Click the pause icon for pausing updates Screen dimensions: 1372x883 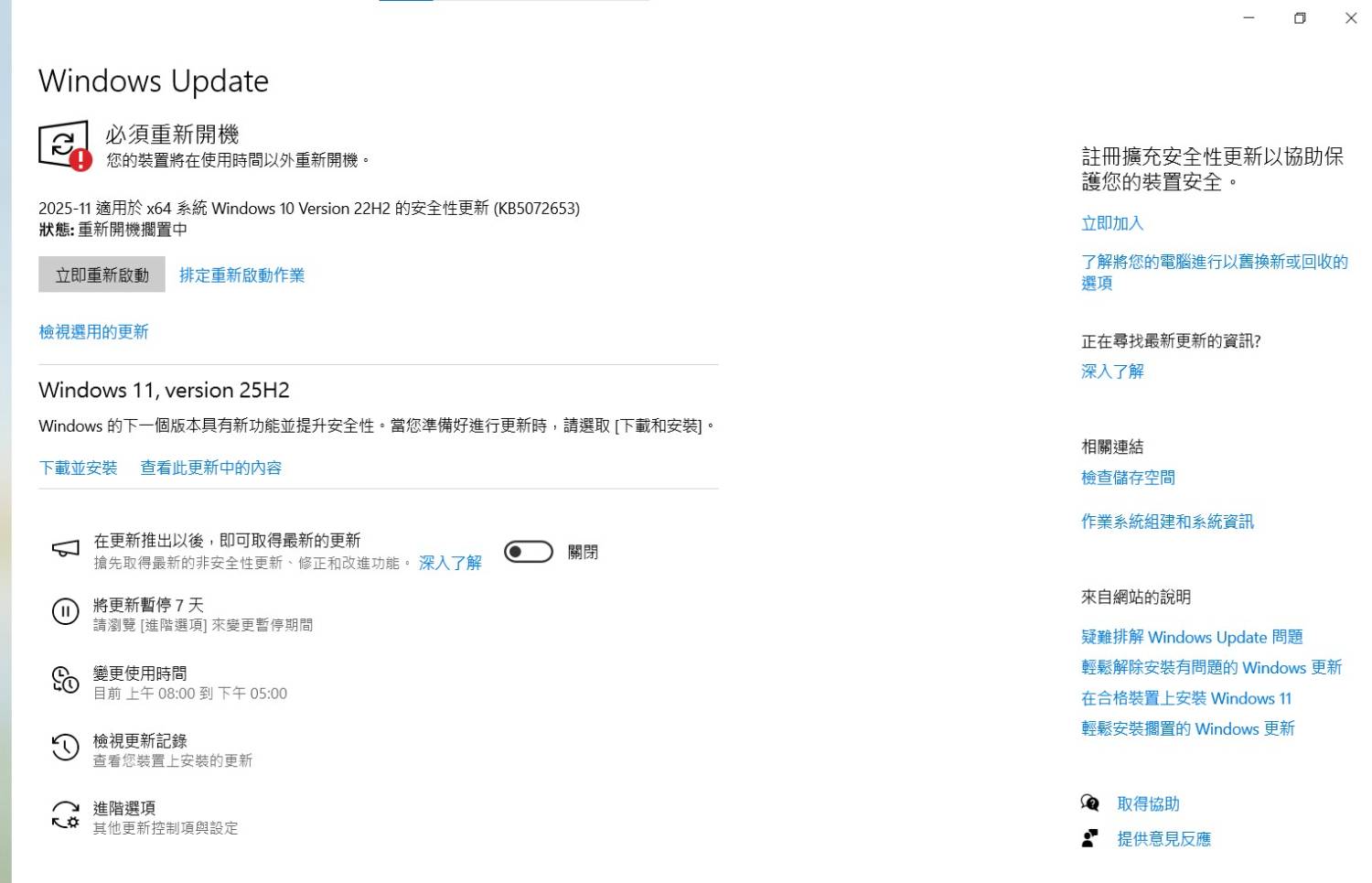click(65, 611)
